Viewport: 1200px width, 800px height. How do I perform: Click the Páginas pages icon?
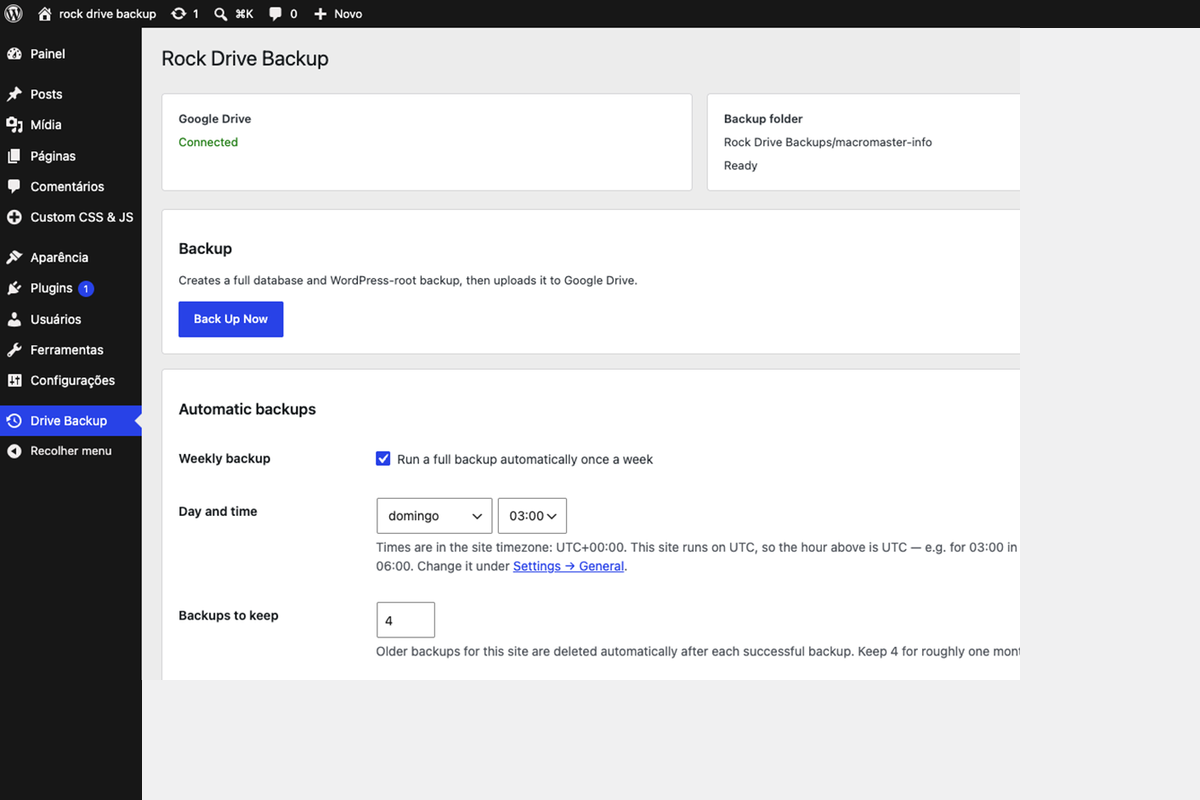(x=14, y=156)
